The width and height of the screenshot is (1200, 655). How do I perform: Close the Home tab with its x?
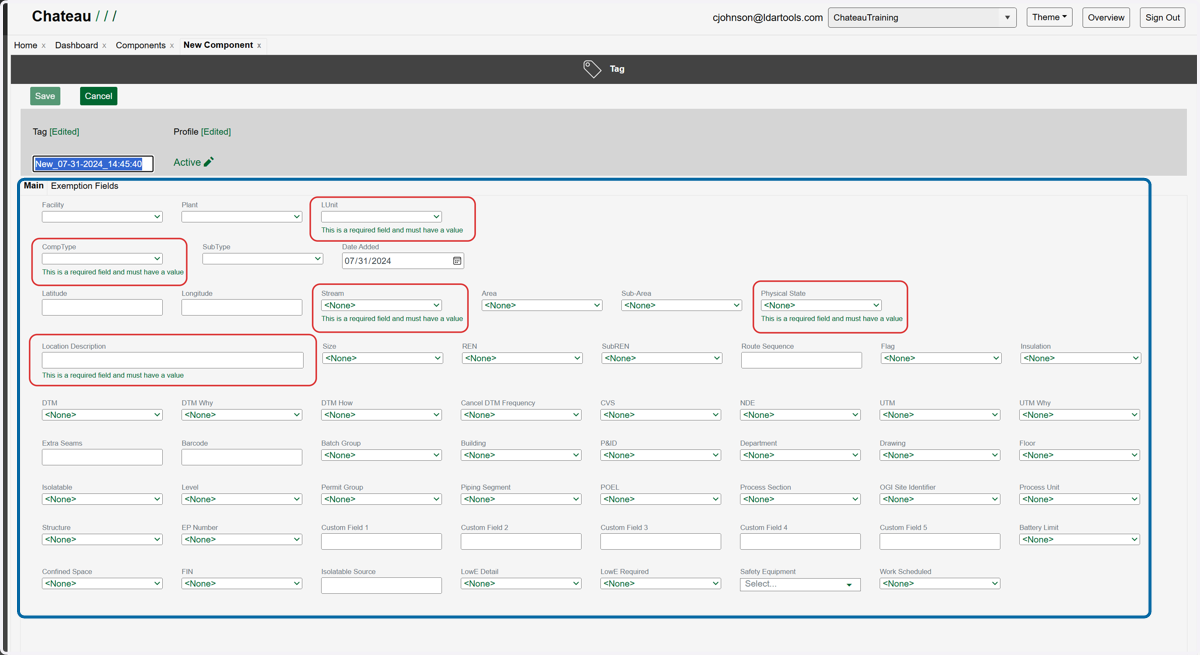click(x=43, y=46)
